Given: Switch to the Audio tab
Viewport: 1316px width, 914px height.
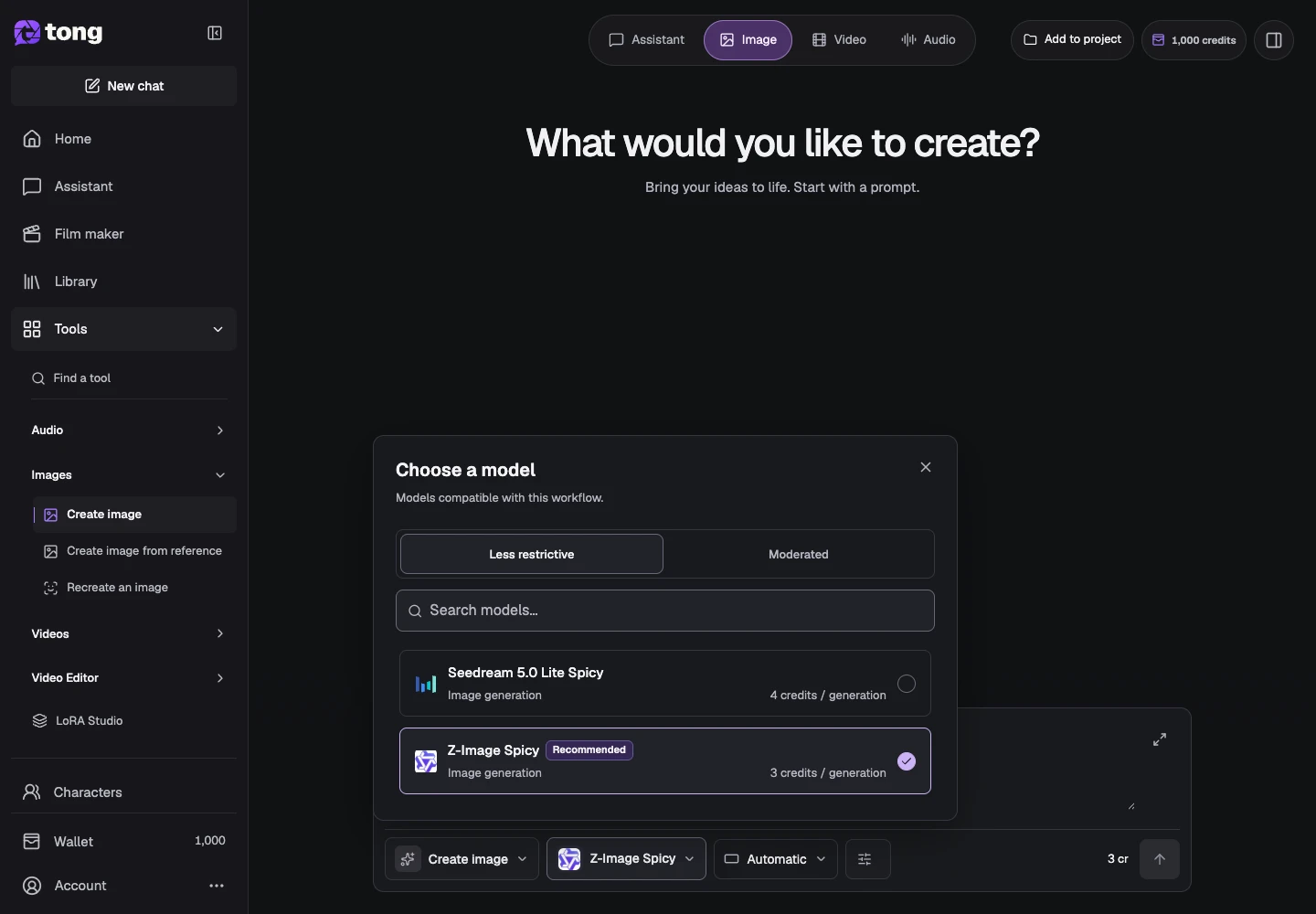Looking at the screenshot, I should click(x=929, y=40).
